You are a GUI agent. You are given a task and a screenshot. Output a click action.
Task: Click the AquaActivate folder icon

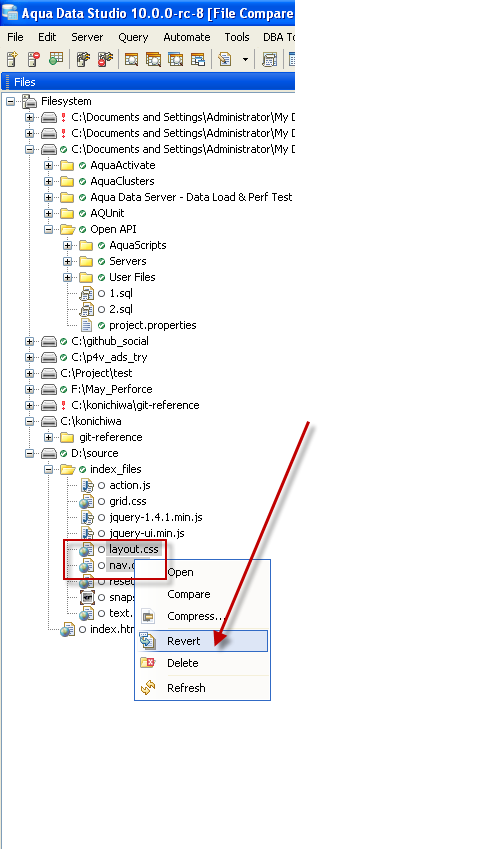pyautogui.click(x=67, y=165)
